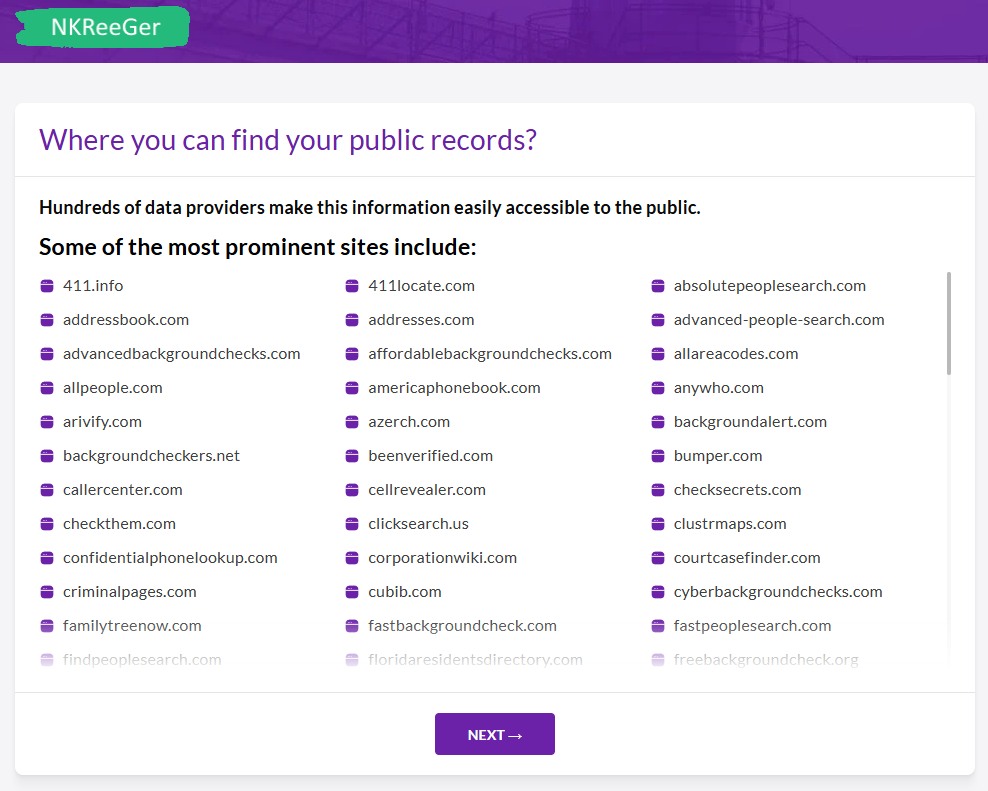Click the icon beside bumper.com
This screenshot has width=988, height=791.
(x=658, y=456)
